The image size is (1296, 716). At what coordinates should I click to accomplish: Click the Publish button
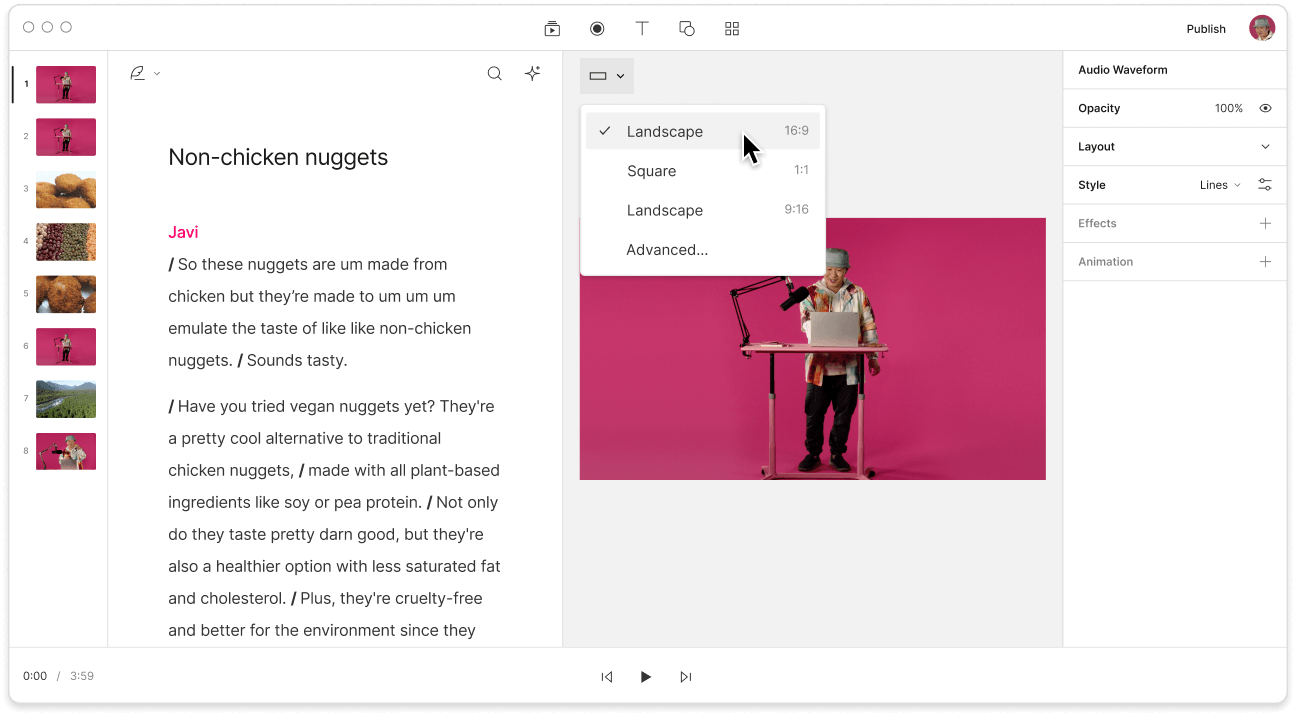1206,29
